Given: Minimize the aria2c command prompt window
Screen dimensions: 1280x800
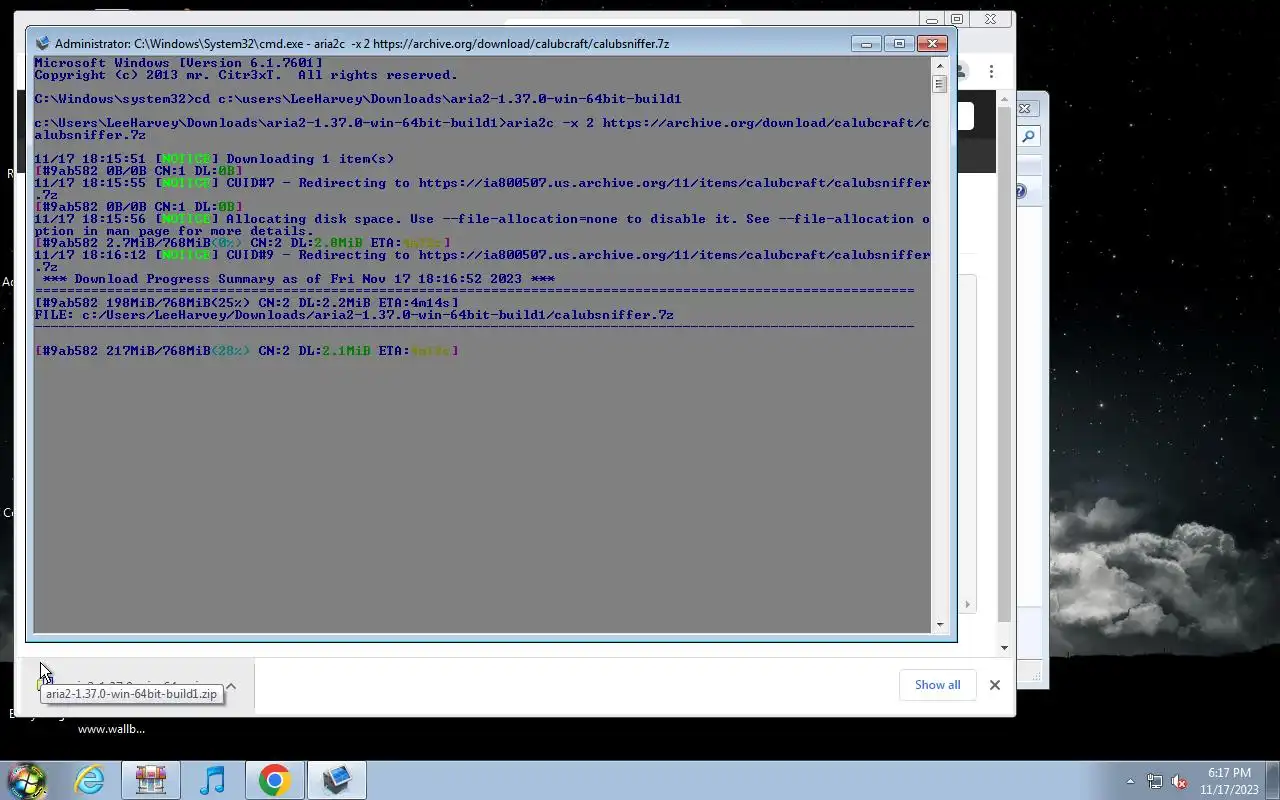Looking at the screenshot, I should (x=866, y=44).
